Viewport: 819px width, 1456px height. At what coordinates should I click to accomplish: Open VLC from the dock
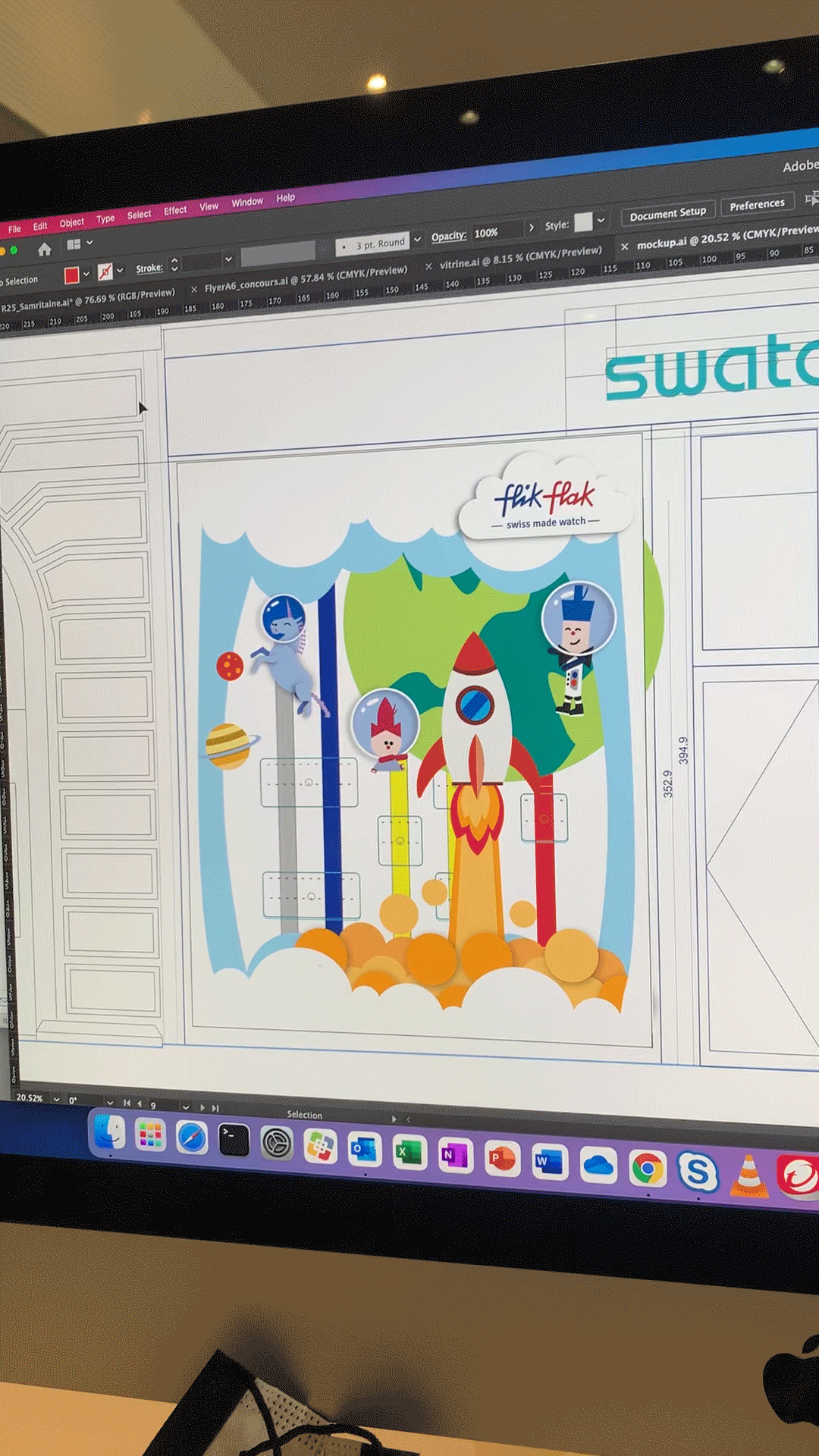[748, 1175]
